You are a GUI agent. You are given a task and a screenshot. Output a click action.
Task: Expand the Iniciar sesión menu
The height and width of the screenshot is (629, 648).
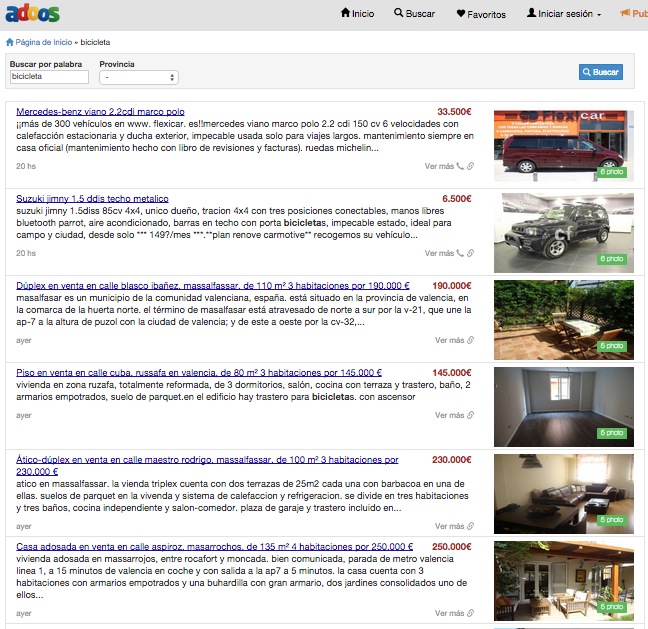(x=564, y=14)
